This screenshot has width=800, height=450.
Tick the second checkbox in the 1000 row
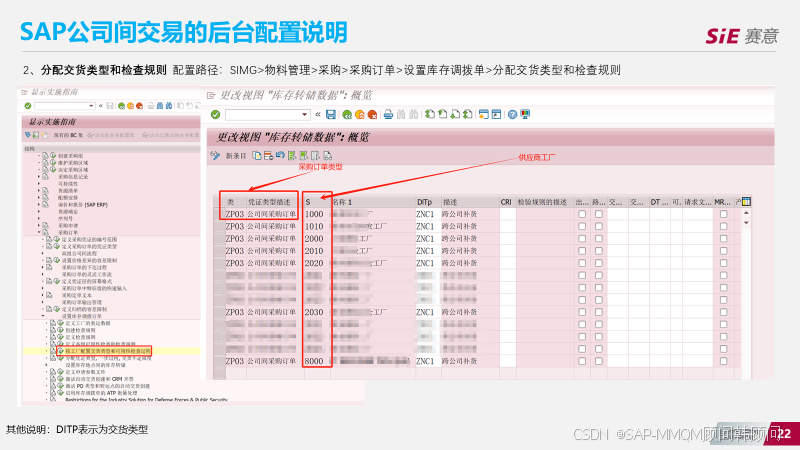click(x=598, y=214)
